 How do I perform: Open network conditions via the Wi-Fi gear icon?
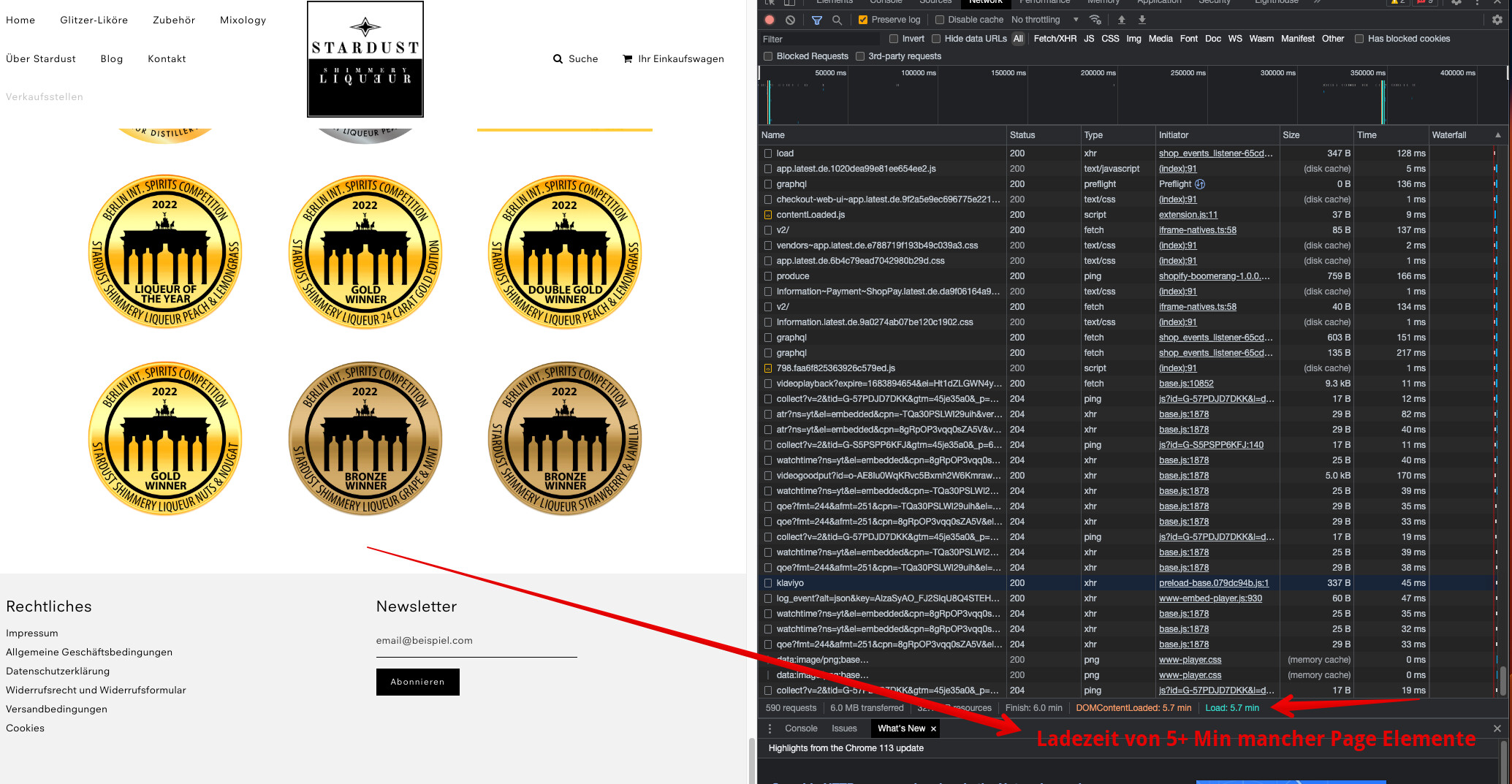(1095, 20)
